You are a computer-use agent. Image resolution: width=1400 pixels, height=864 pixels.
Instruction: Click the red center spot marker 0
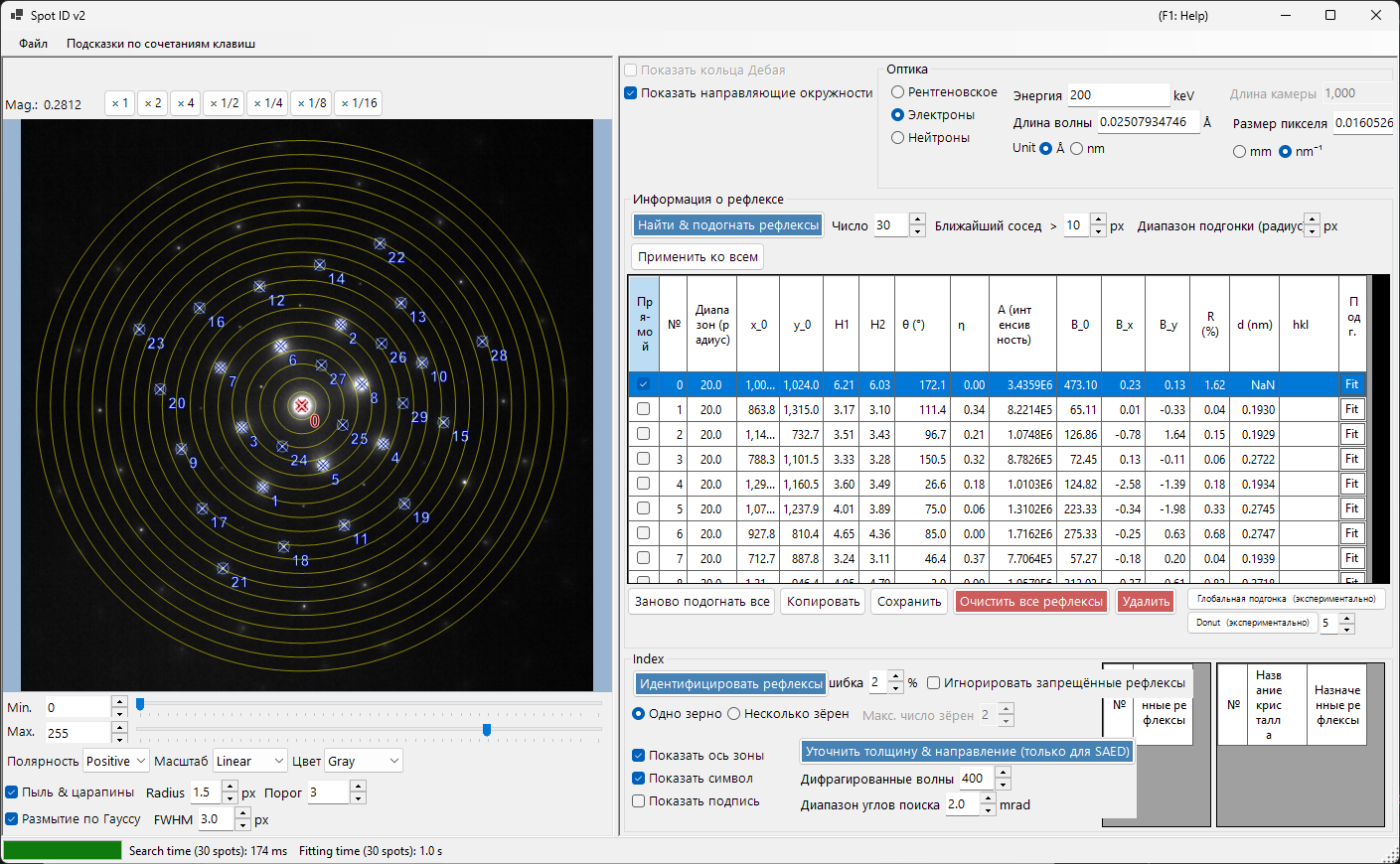[x=302, y=405]
